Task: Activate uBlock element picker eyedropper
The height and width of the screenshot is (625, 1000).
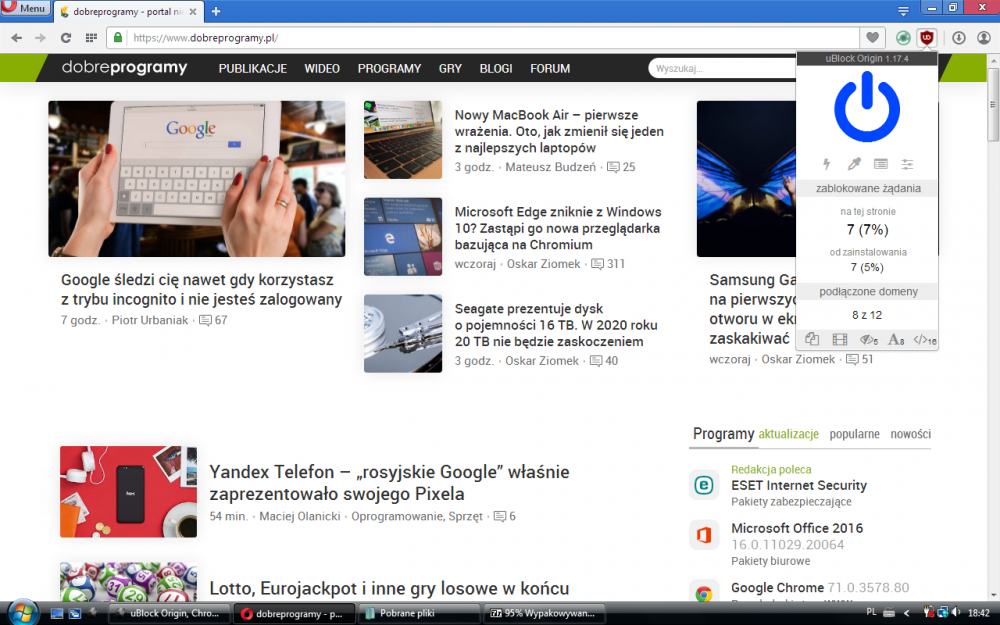Action: pos(854,164)
